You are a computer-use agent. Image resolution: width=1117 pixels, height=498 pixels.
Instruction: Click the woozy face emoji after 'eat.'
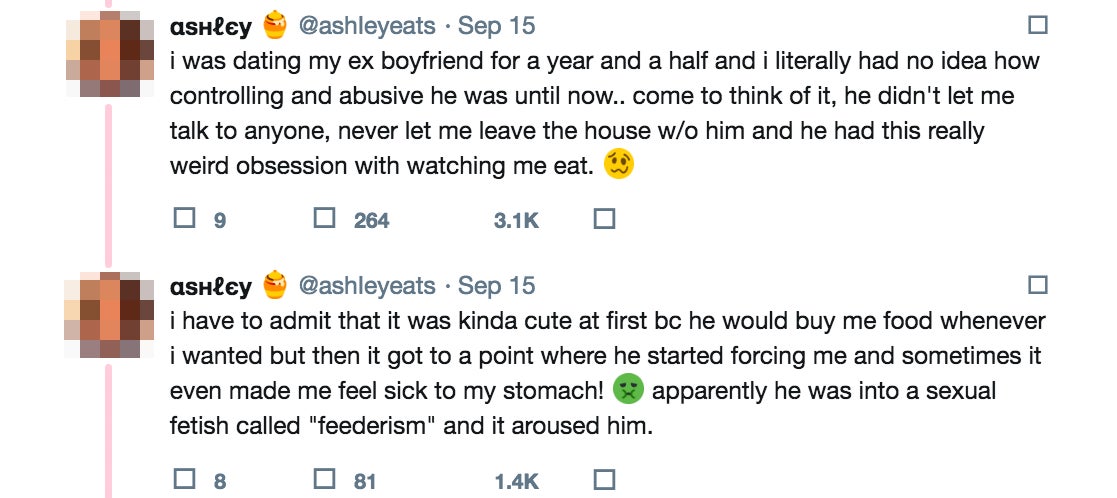[619, 166]
